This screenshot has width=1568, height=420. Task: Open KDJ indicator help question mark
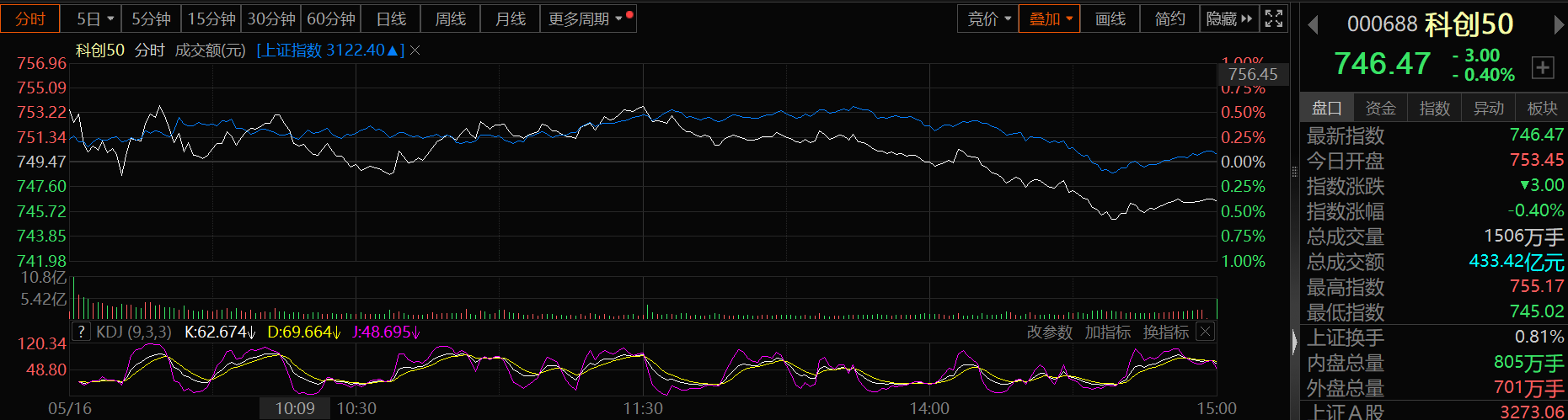[x=81, y=332]
